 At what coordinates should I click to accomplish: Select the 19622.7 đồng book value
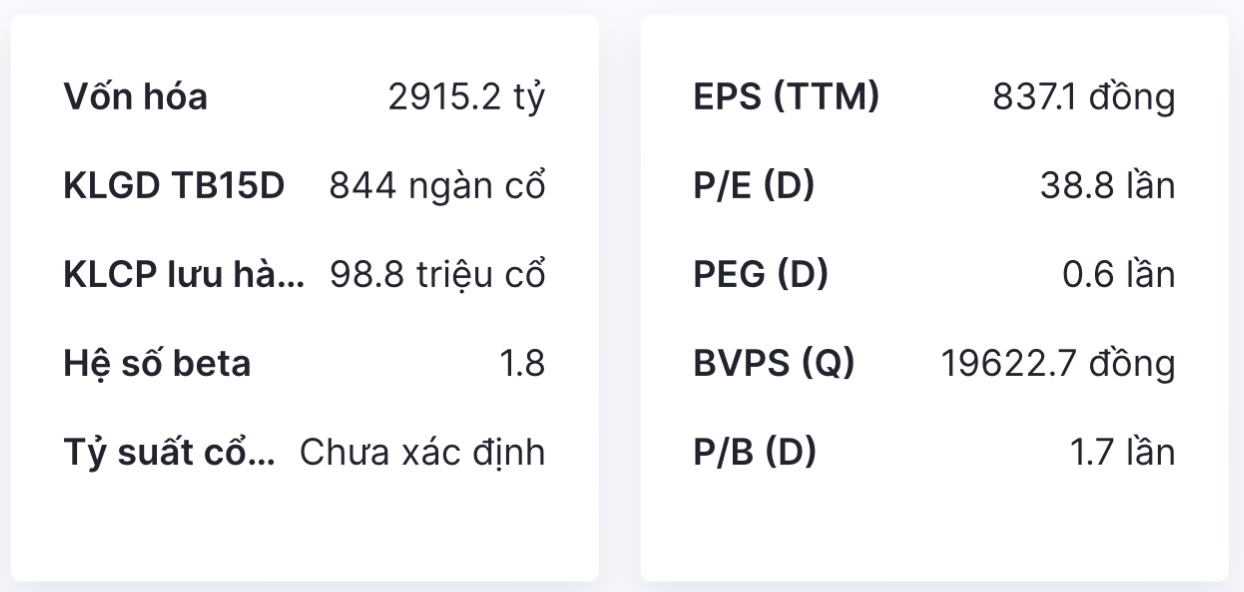tap(1057, 364)
